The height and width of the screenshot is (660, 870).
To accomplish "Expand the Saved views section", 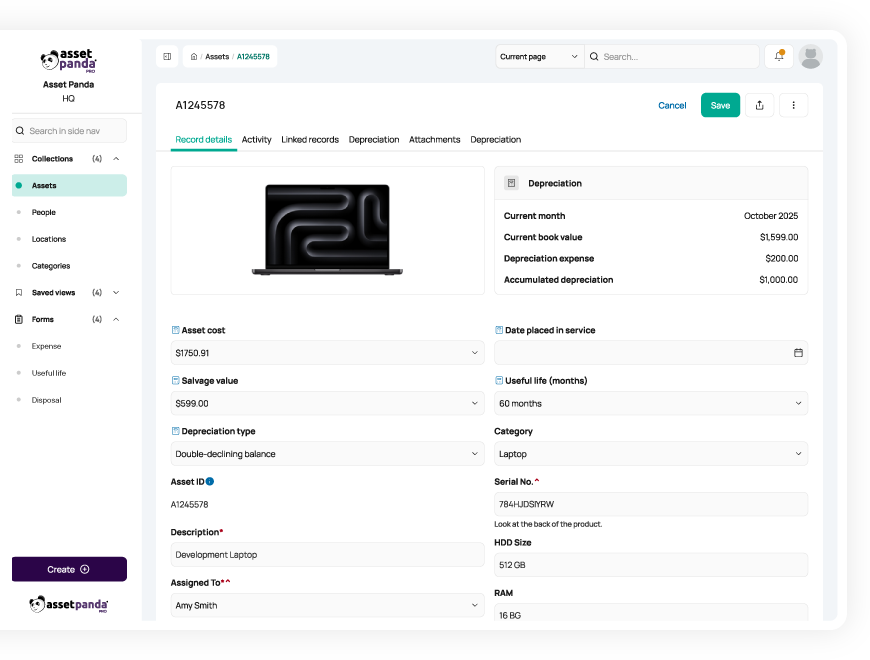I will 116,293.
